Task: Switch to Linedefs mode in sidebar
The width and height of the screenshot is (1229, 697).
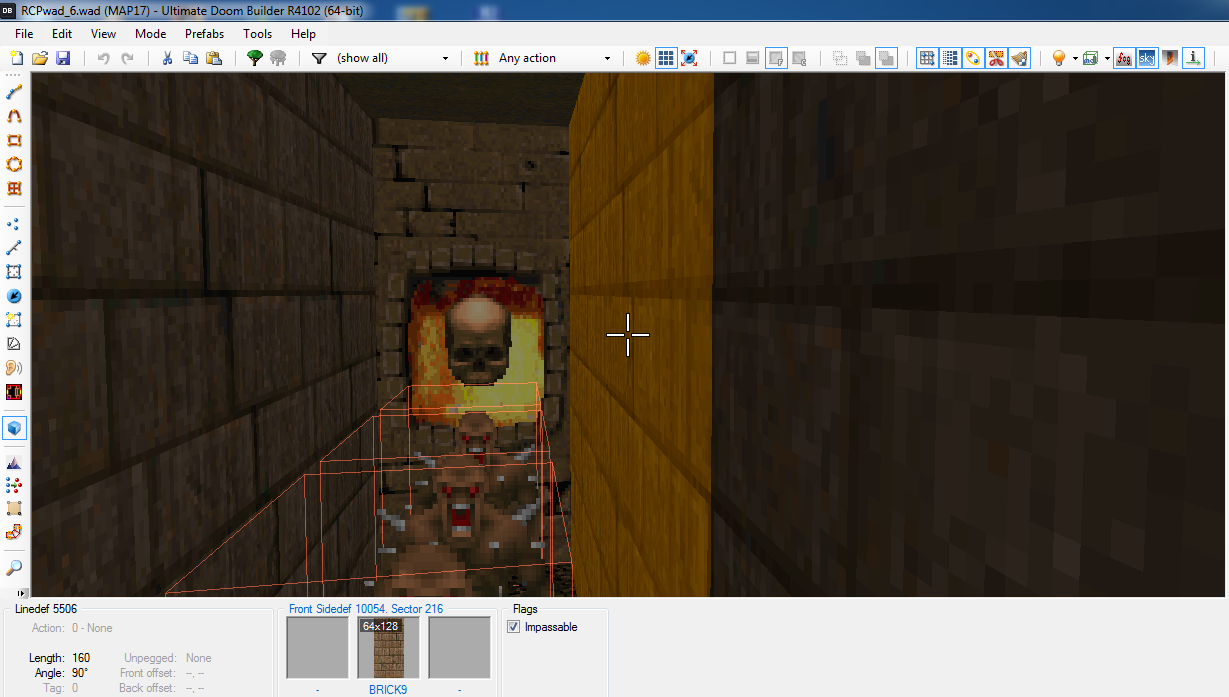Action: (x=14, y=247)
